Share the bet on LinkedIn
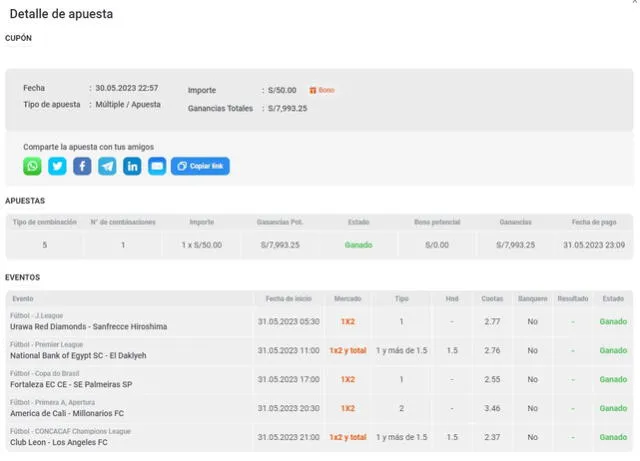The image size is (640, 461). [x=132, y=166]
